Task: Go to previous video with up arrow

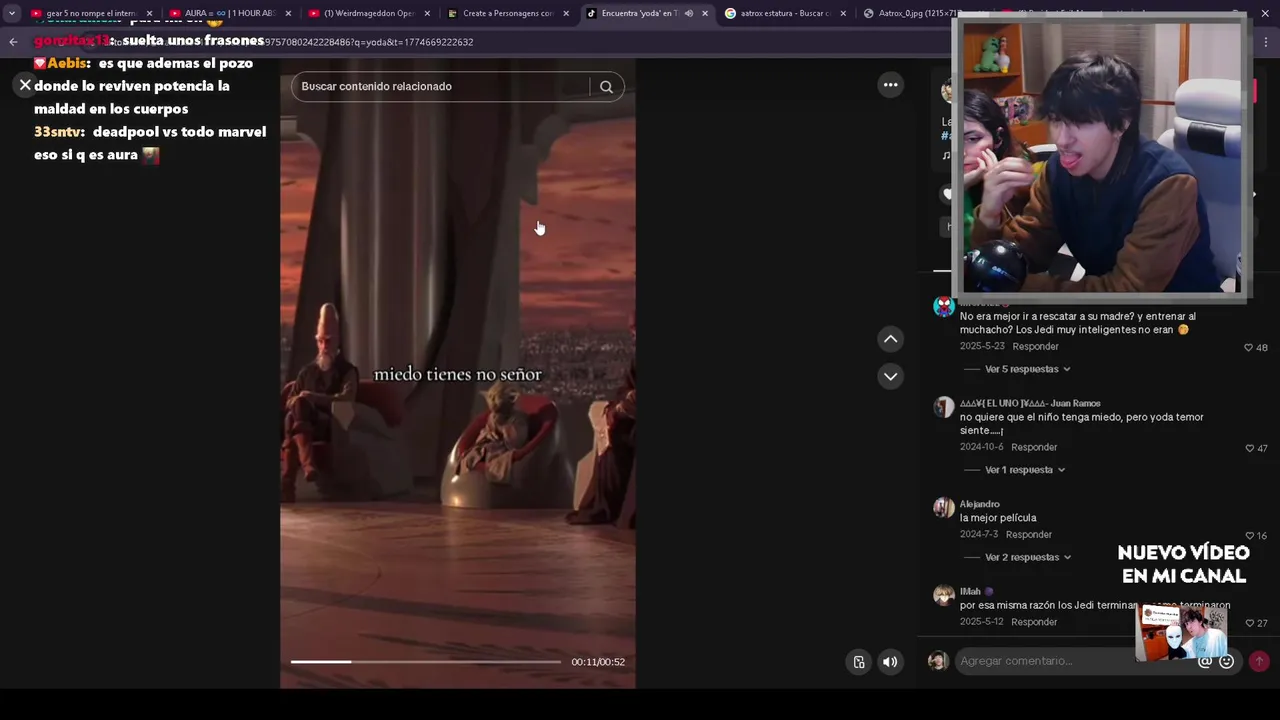Action: tap(890, 339)
